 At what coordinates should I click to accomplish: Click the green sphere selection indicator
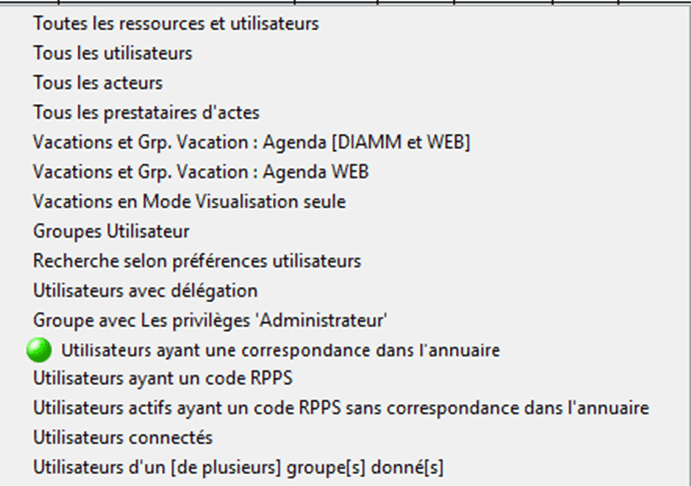39,350
